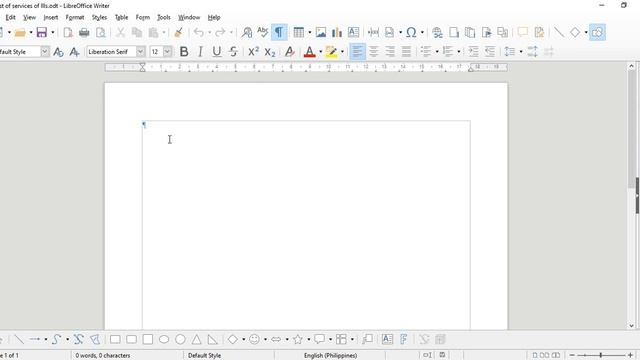Toggle Bold formatting
Viewport: 640px width, 360px height.
184,52
